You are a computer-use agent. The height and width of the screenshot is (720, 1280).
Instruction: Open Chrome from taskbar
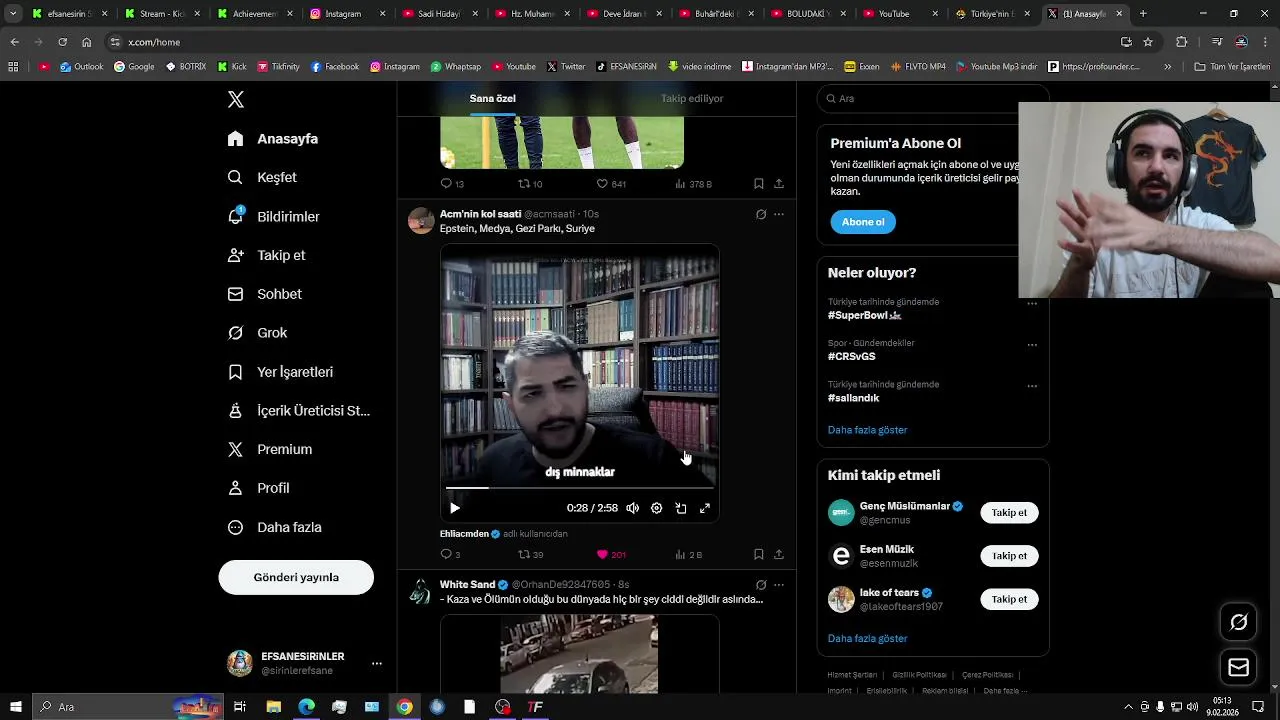tap(404, 707)
